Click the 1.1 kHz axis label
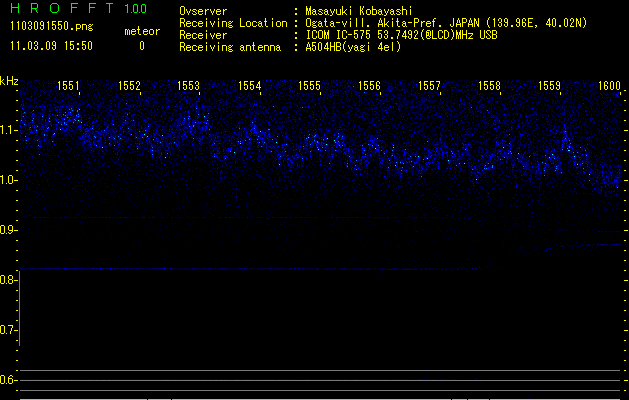The width and height of the screenshot is (629, 400). coord(8,130)
